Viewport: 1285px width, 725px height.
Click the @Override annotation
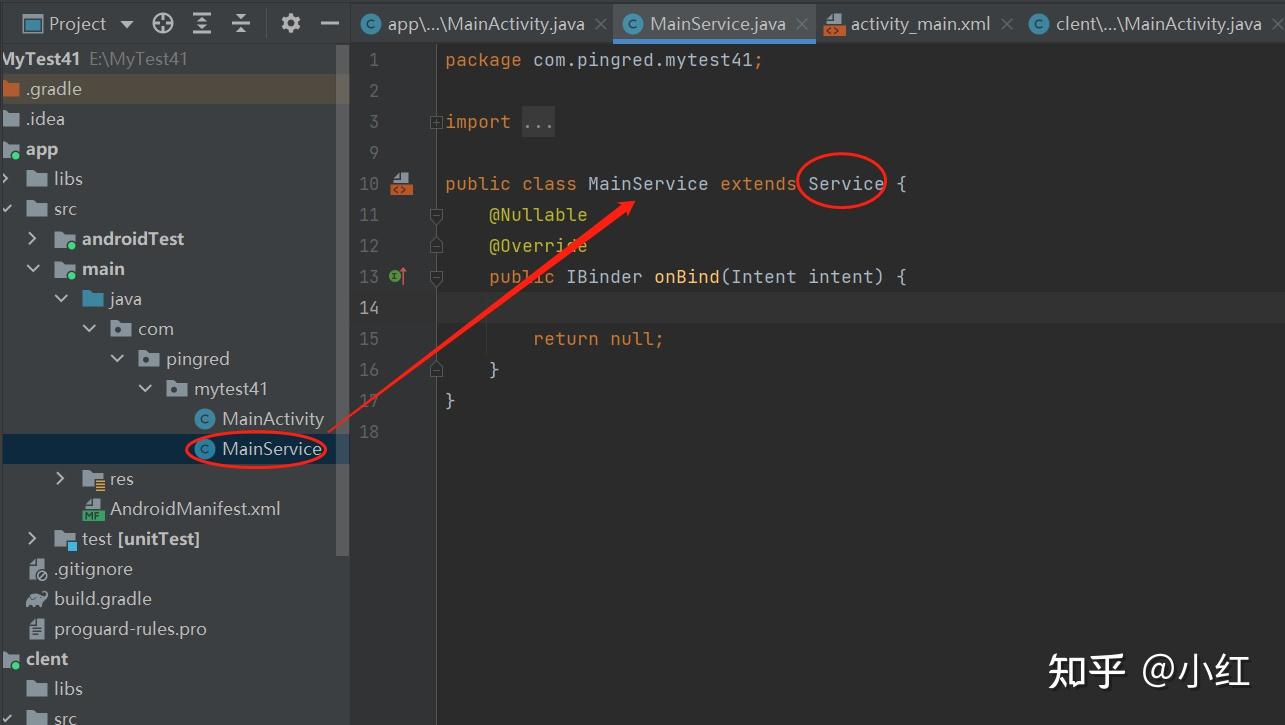point(538,246)
